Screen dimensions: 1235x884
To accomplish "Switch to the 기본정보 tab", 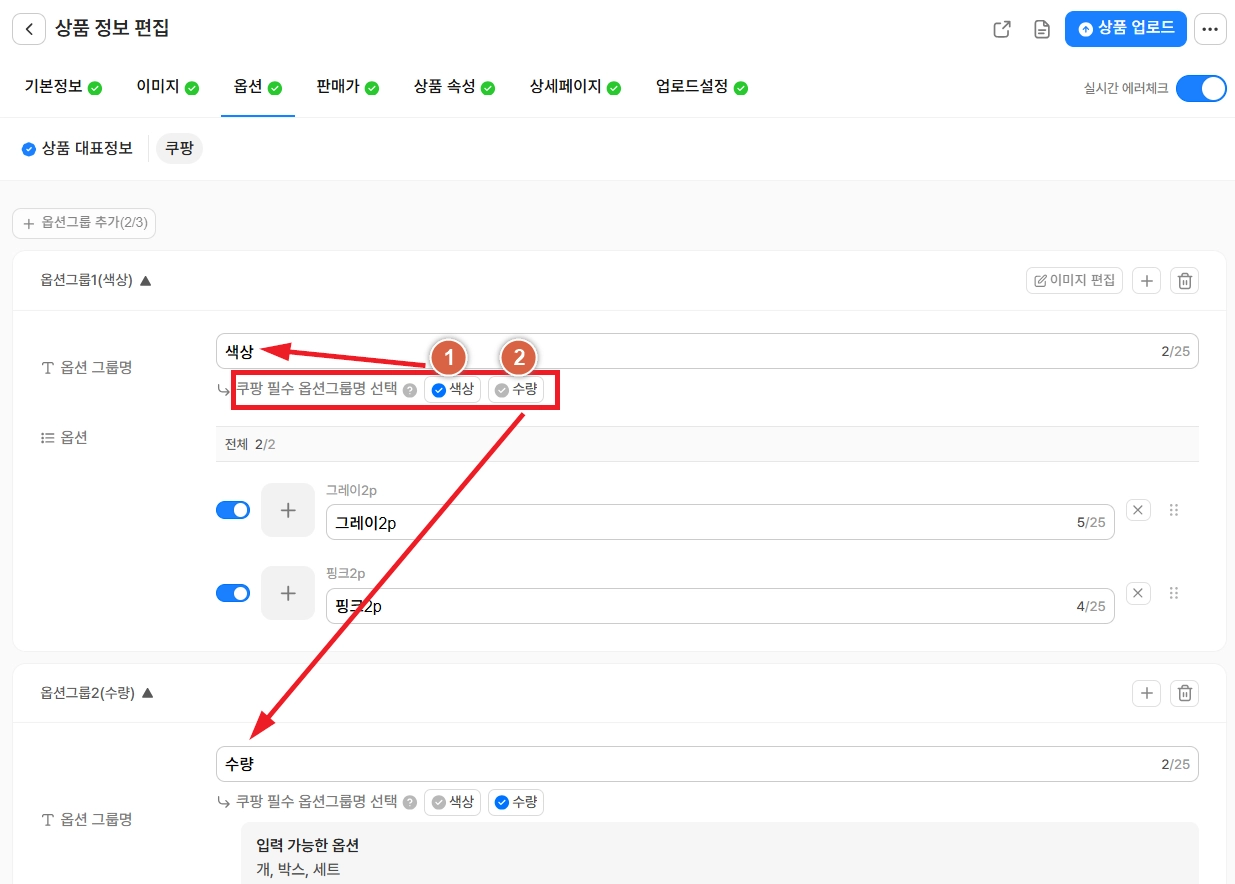I will [x=63, y=87].
